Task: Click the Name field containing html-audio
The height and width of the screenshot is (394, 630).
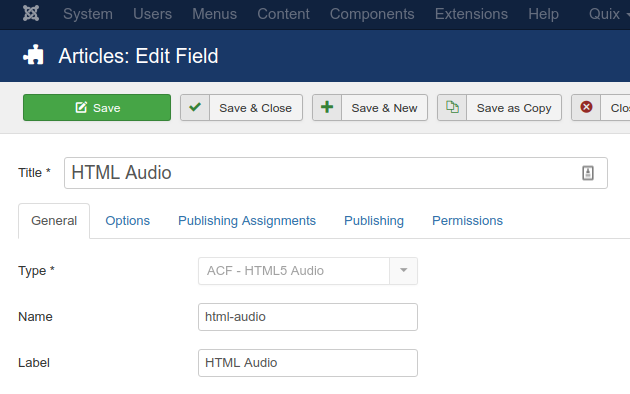Action: [308, 317]
